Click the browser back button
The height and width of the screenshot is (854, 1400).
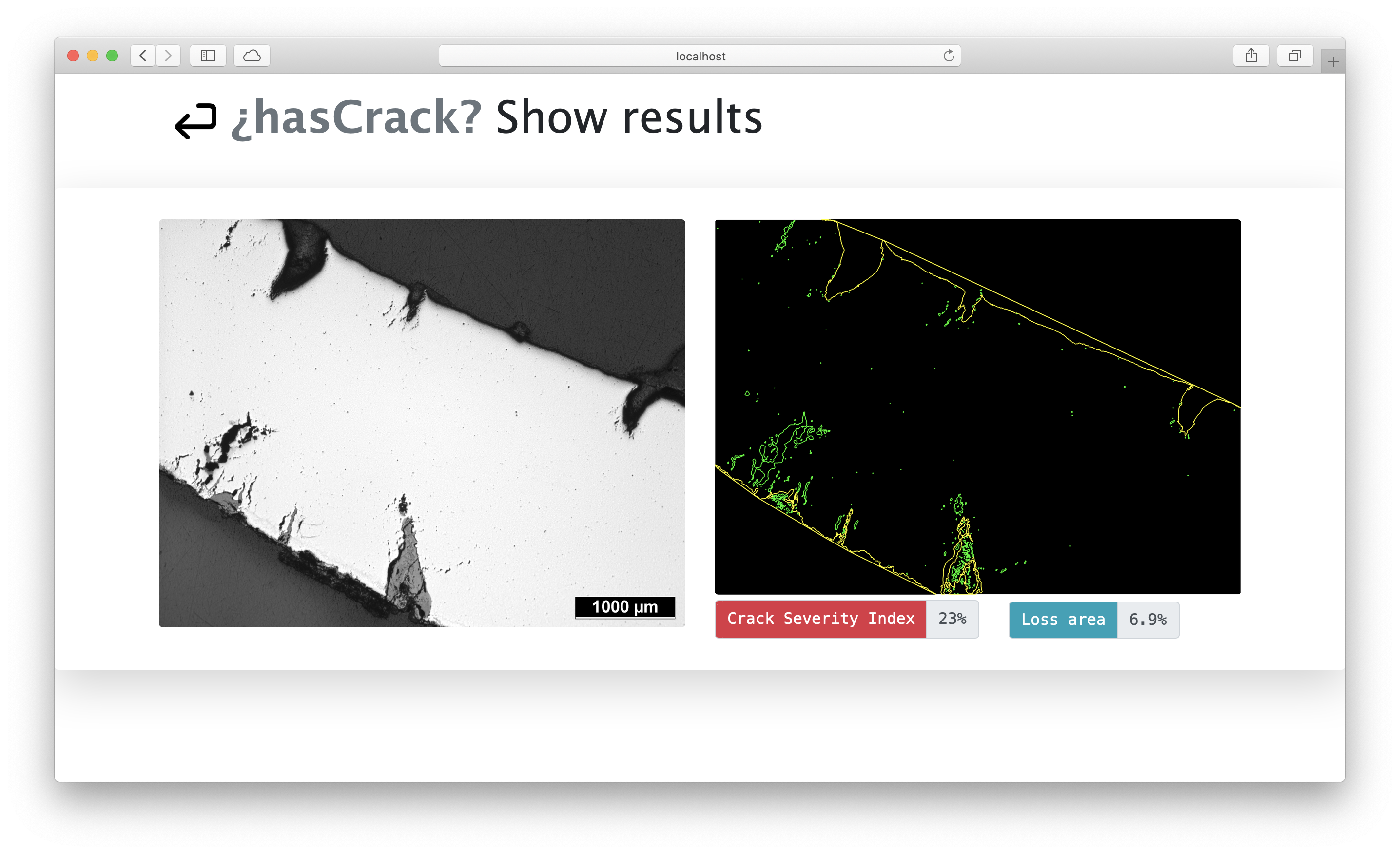click(x=143, y=56)
